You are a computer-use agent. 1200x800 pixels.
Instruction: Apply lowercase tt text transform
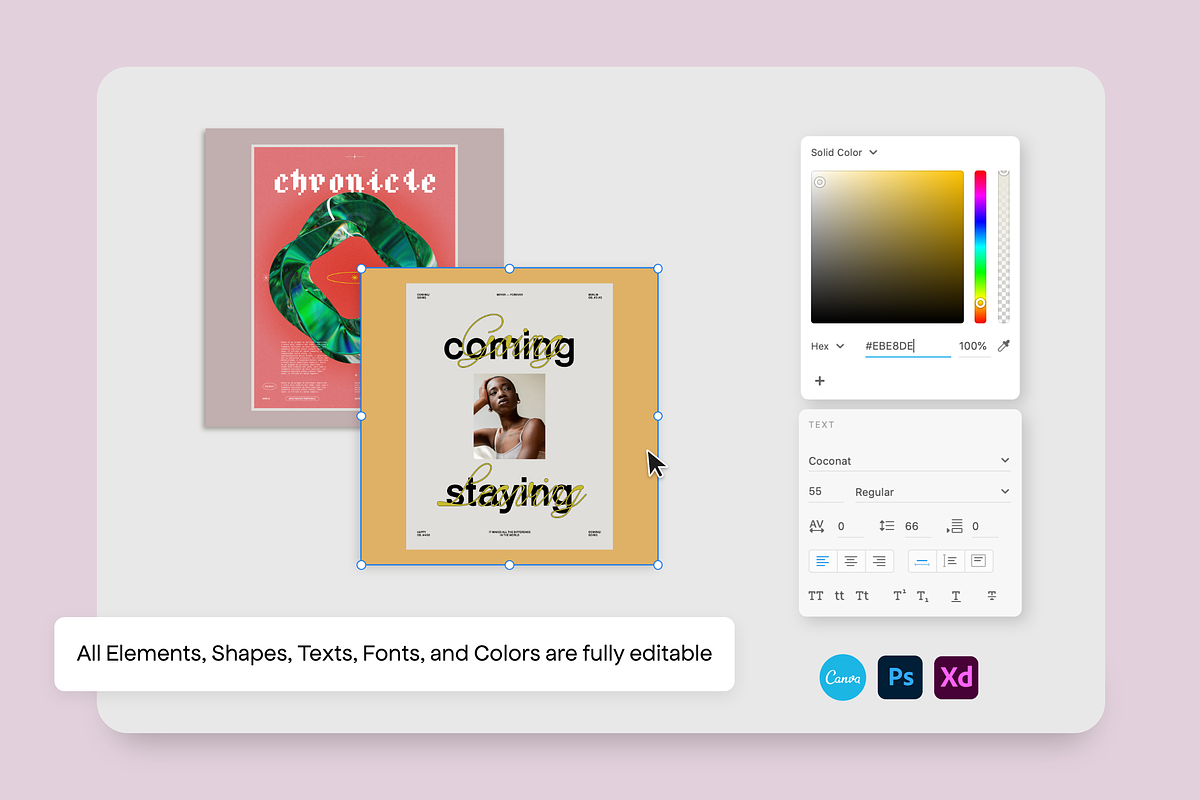[839, 596]
